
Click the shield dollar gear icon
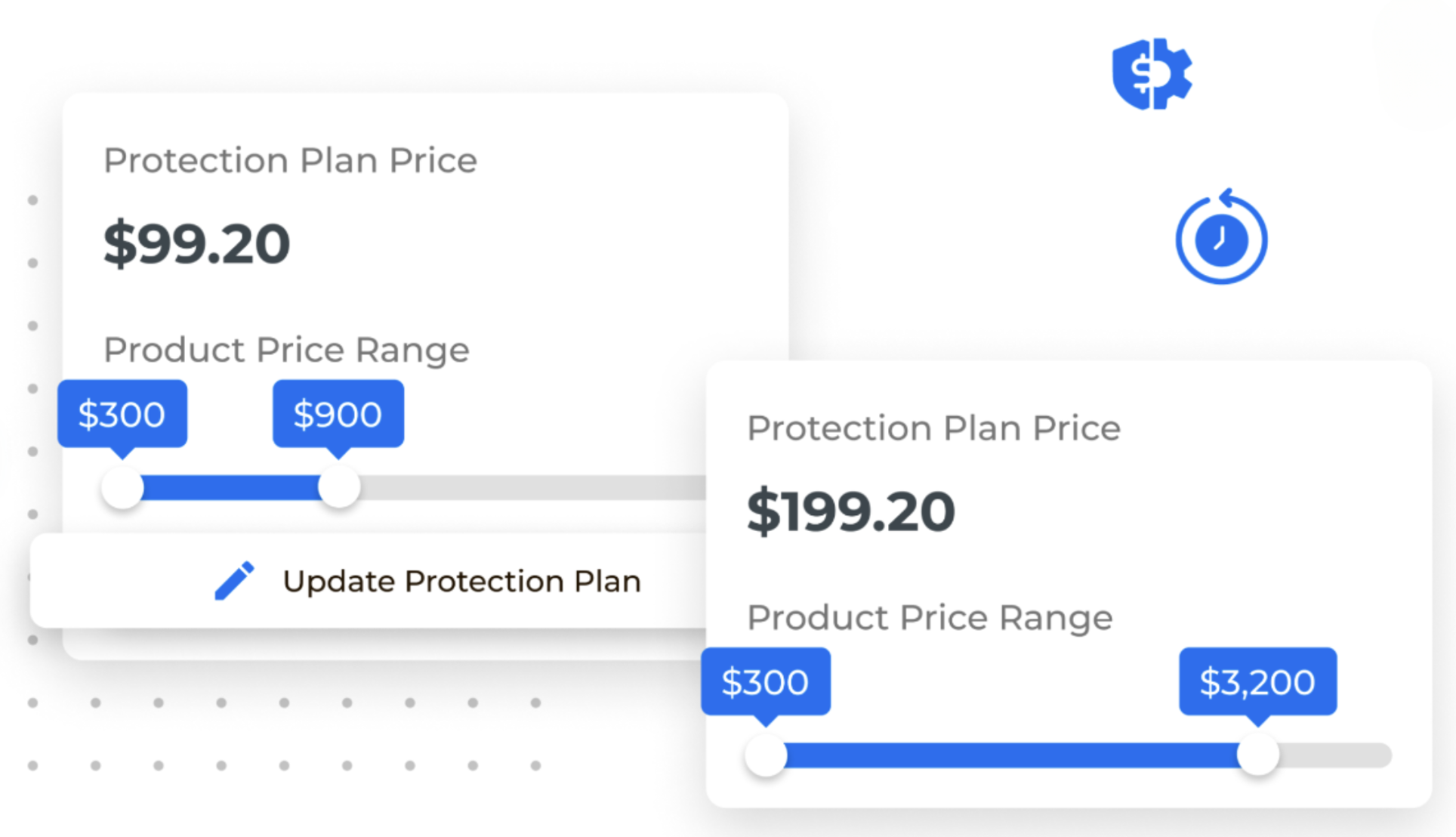pyautogui.click(x=1152, y=74)
